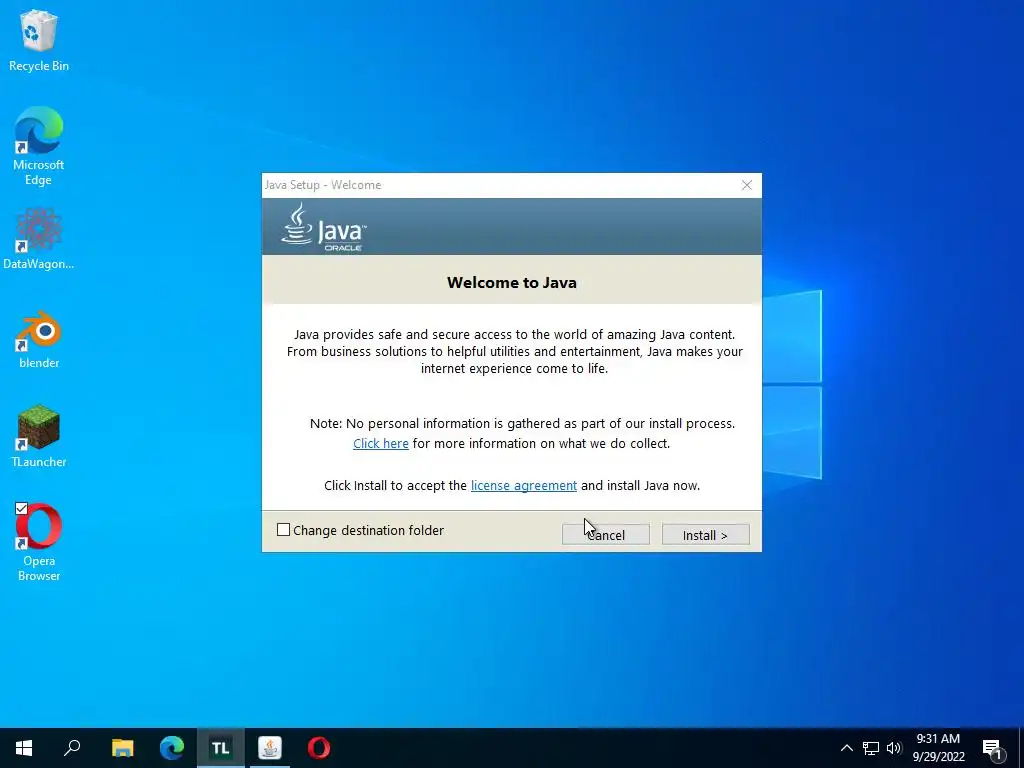The height and width of the screenshot is (768, 1024).
Task: Open the notification action center
Action: pyautogui.click(x=993, y=748)
